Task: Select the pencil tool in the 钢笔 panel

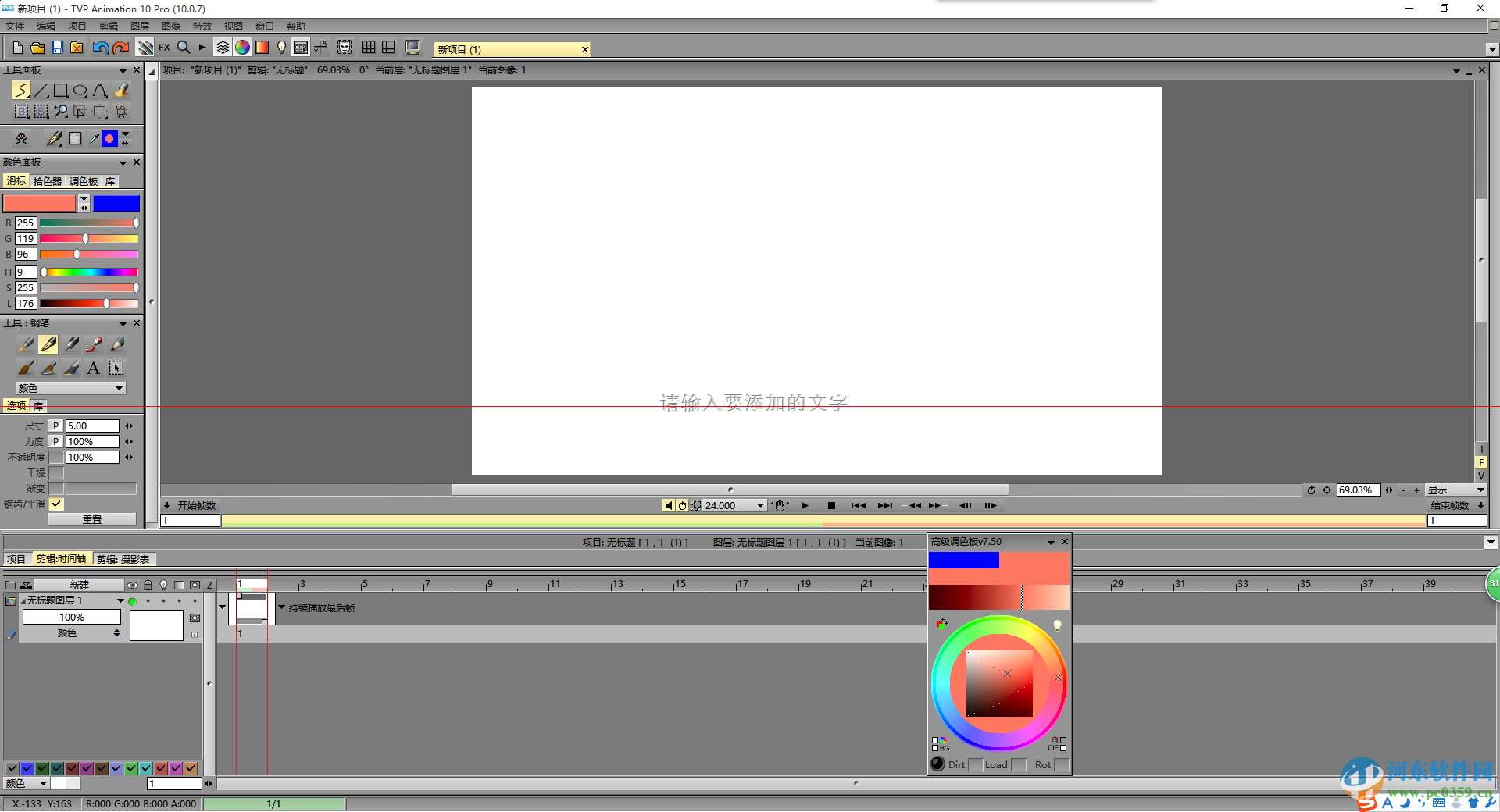Action: [x=116, y=344]
